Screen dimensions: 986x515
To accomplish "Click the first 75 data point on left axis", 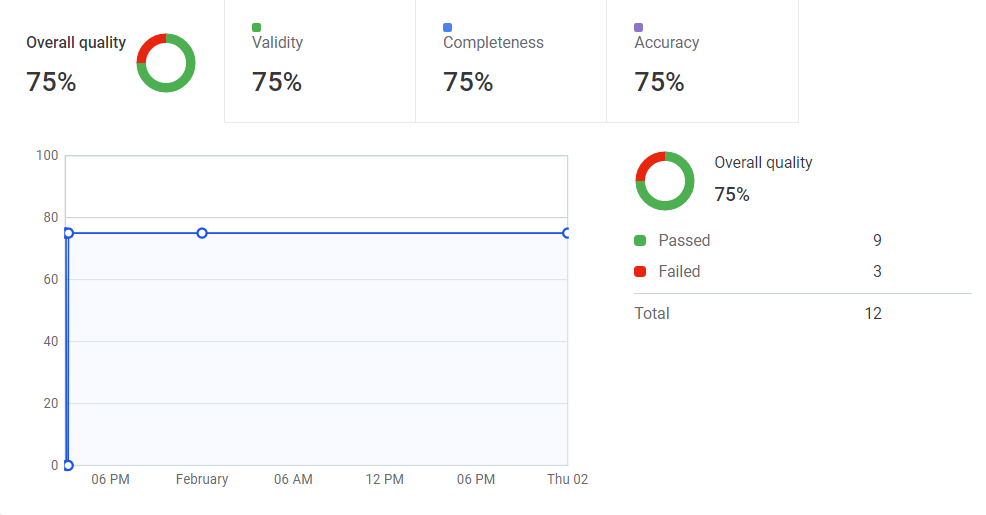I will (x=68, y=233).
